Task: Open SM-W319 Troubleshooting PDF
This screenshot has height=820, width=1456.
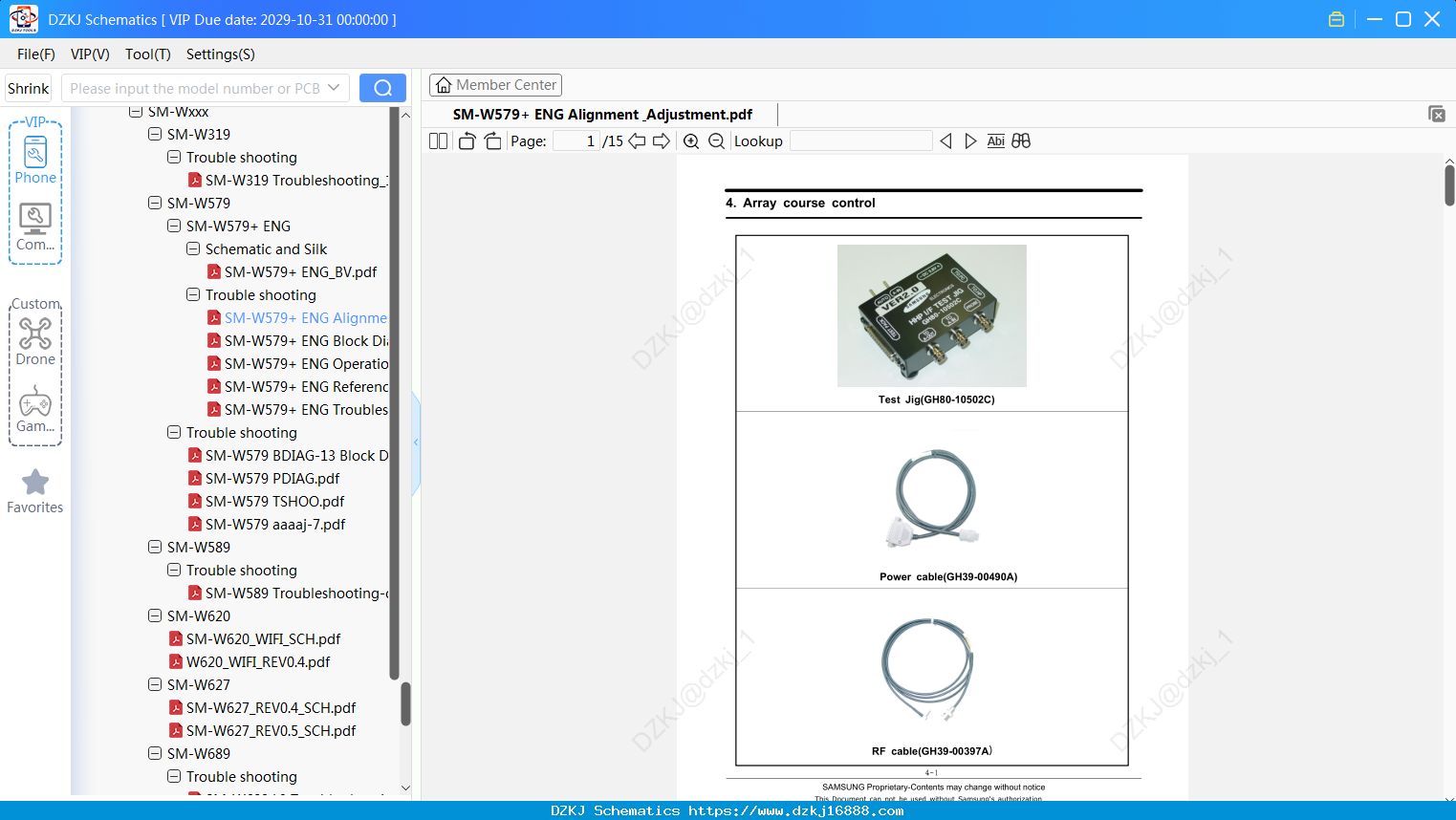Action: pyautogui.click(x=288, y=181)
